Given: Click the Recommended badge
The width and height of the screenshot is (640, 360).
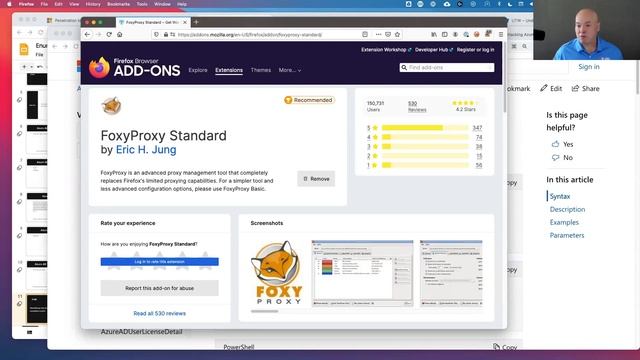Looking at the screenshot, I should 309,100.
